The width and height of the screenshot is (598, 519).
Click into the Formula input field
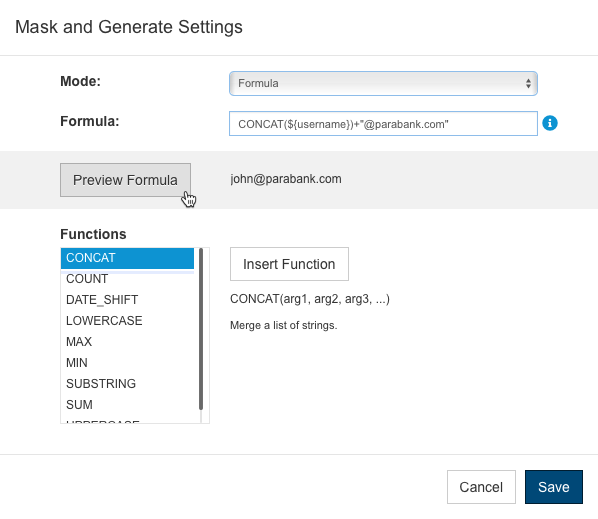(x=383, y=124)
